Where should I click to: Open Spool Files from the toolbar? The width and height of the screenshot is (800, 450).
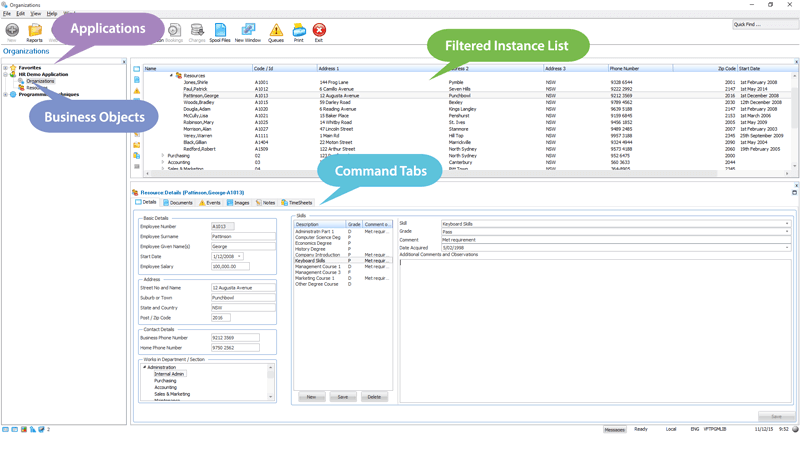pos(220,32)
